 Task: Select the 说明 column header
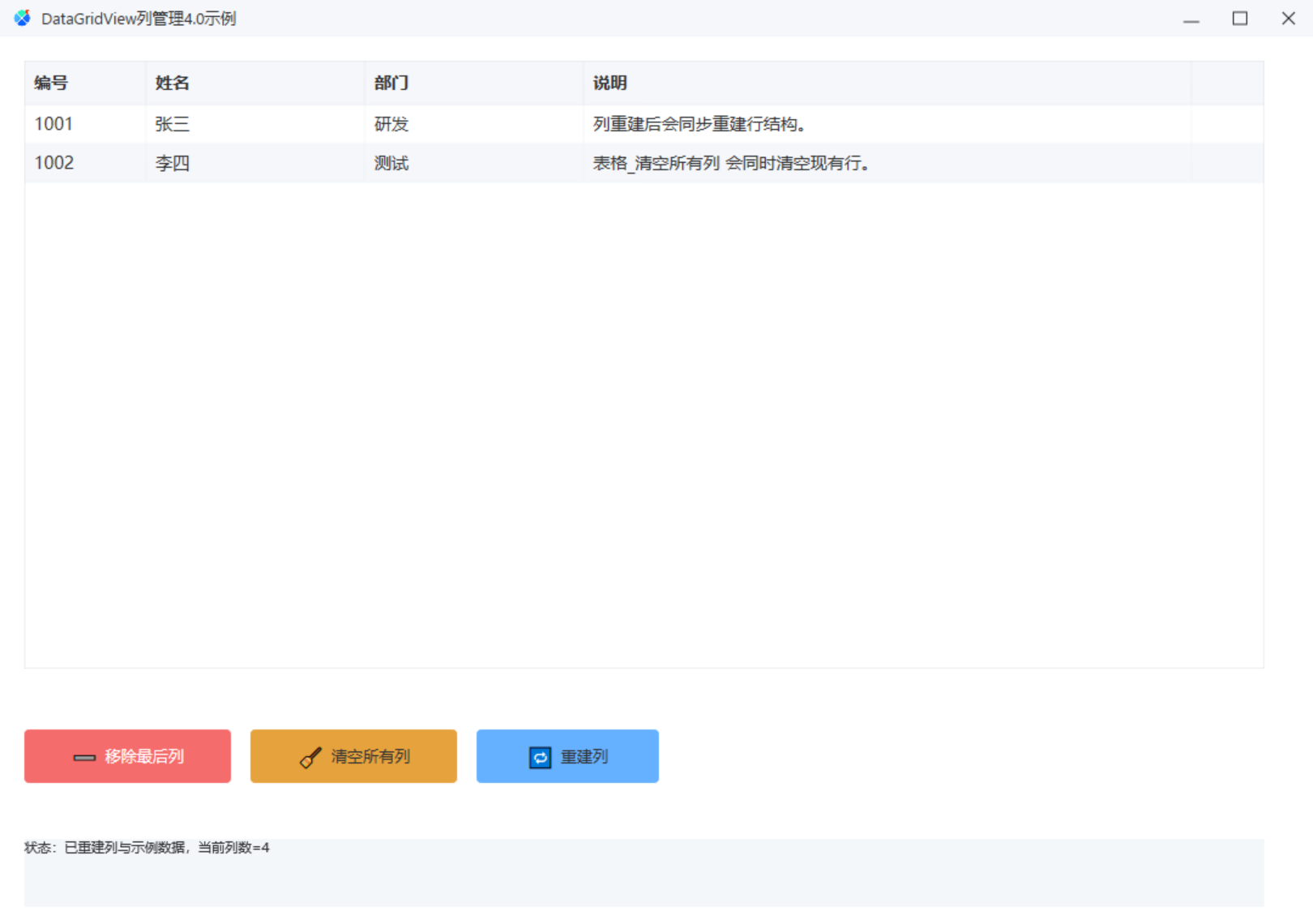[x=887, y=83]
